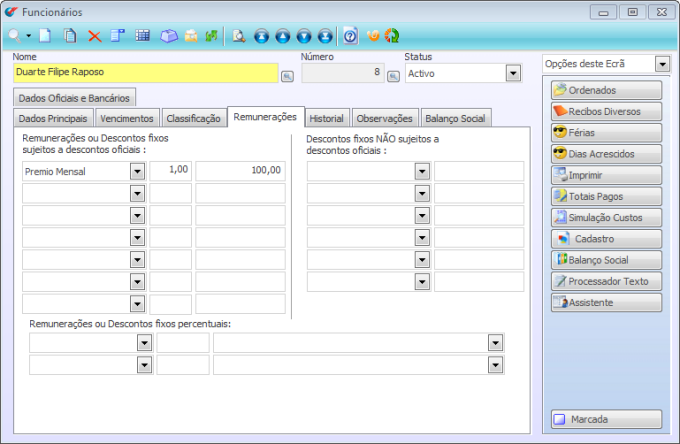Switch to Dados Principais tab
The image size is (680, 444).
(53, 118)
